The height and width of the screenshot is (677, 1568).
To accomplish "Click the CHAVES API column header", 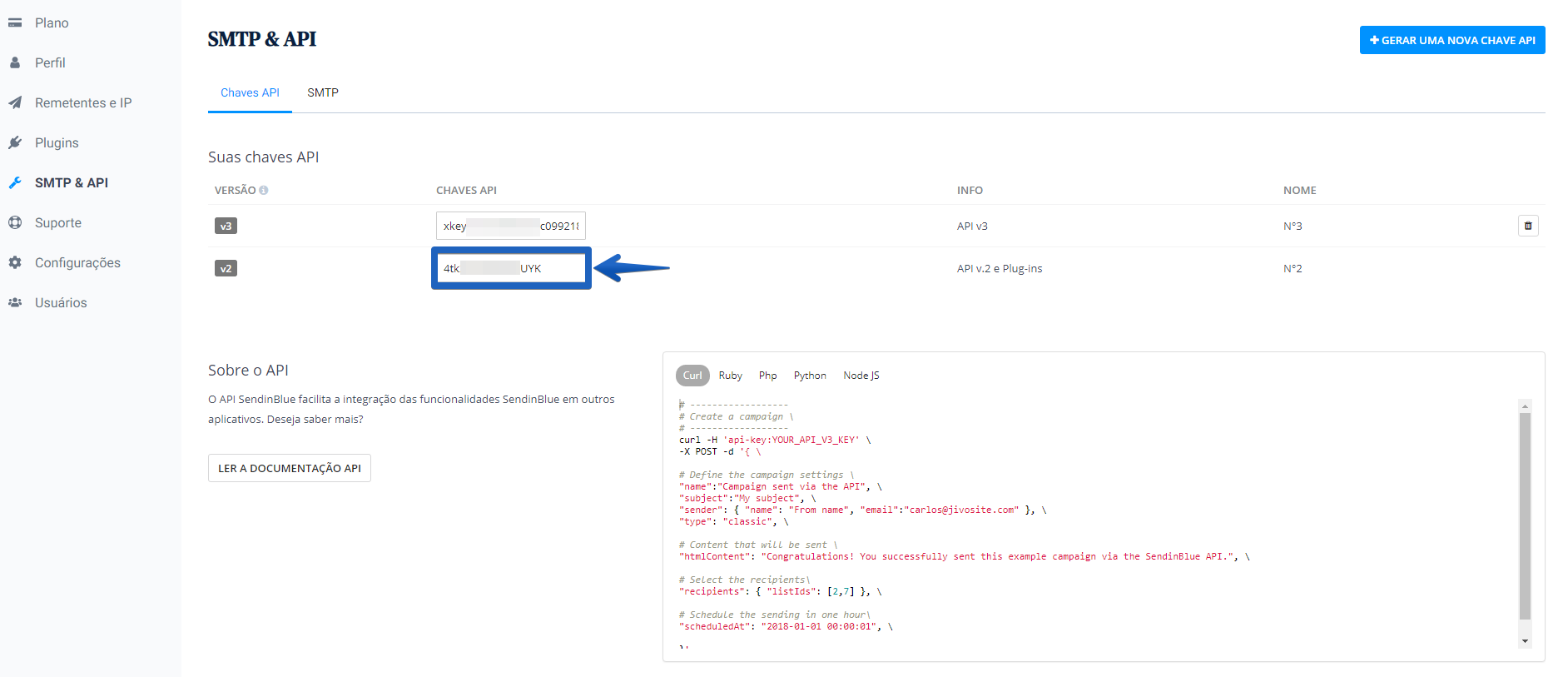I will (466, 191).
